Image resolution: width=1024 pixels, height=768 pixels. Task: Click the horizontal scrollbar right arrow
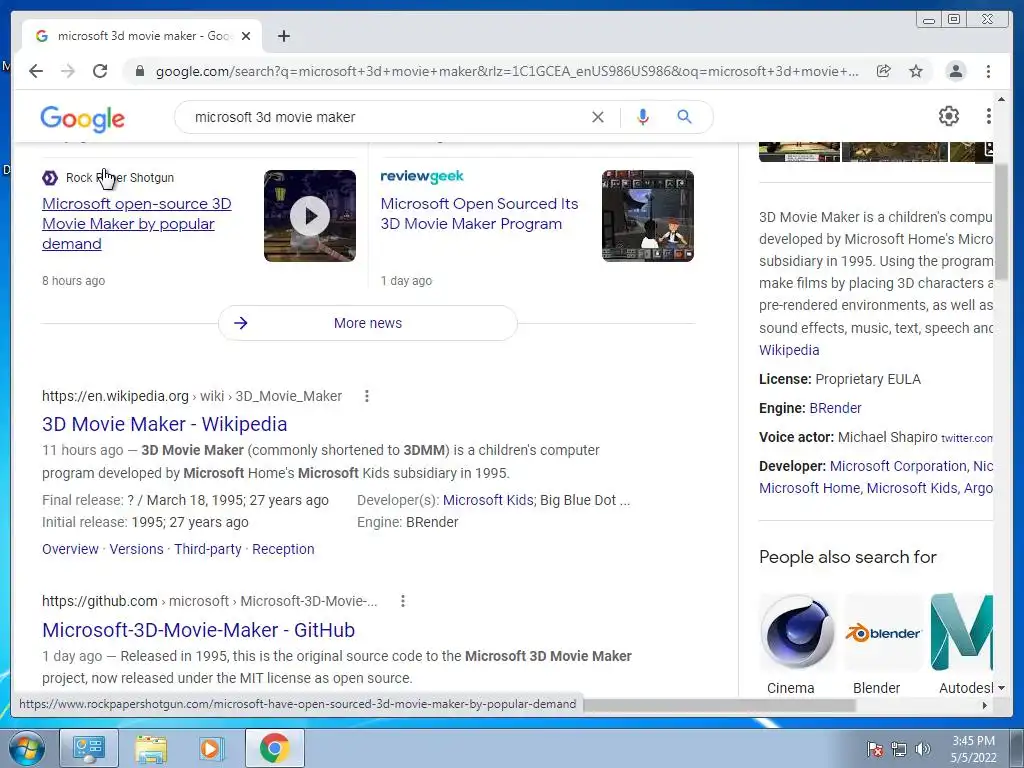985,705
